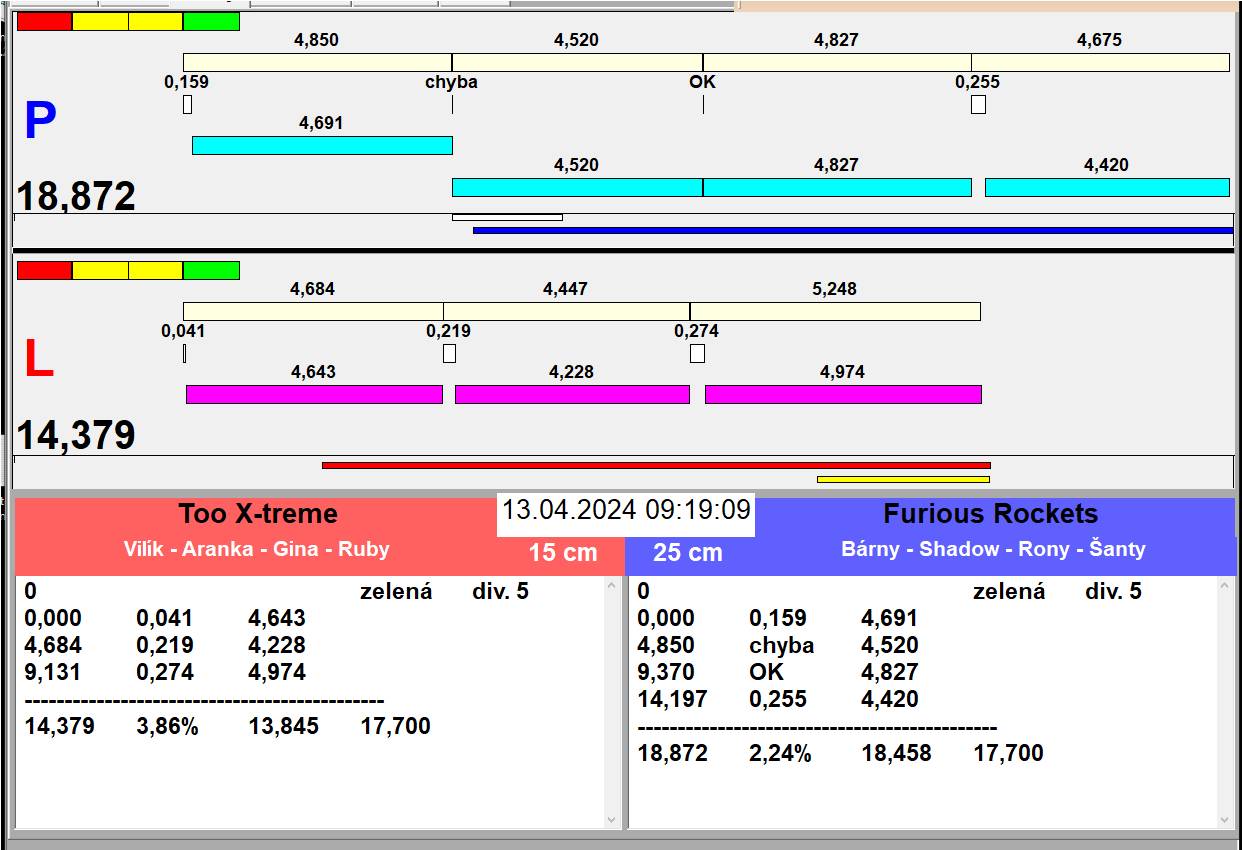Screen dimensions: 1242x850
Task: Click the small box below 0,159
Action: pos(187,104)
